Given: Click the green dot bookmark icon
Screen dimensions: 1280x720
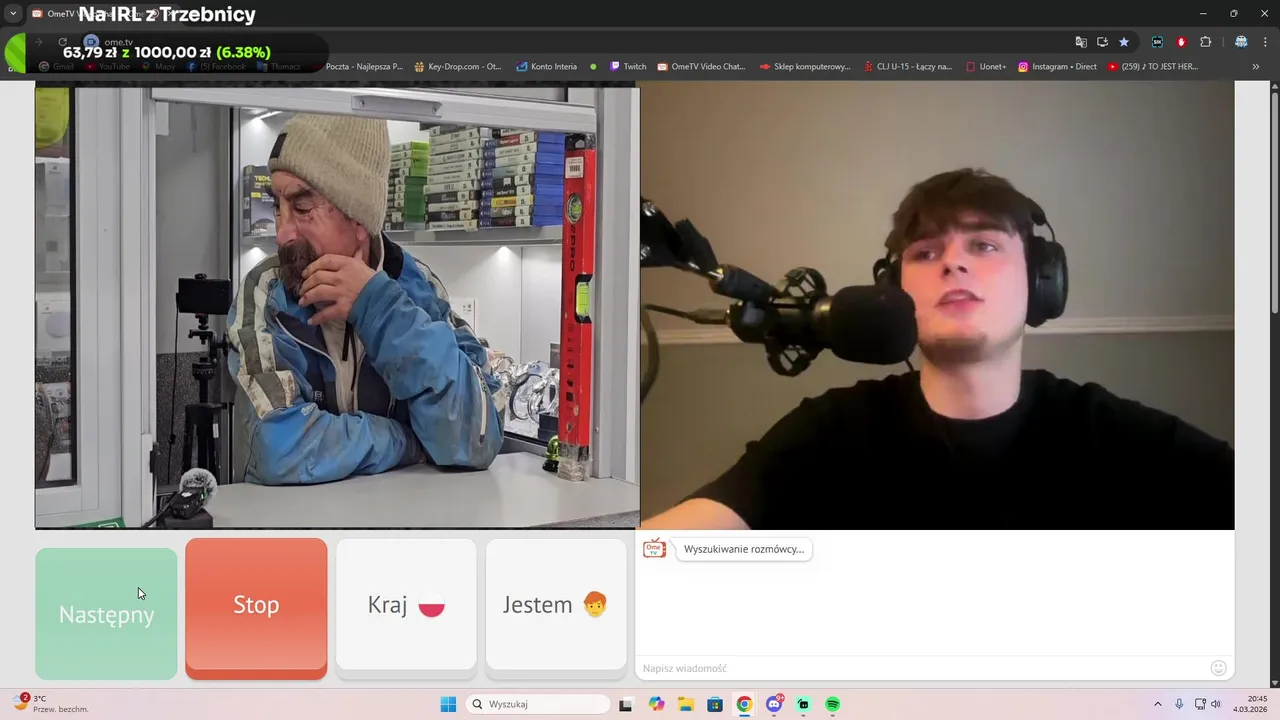Looking at the screenshot, I should 593,66.
